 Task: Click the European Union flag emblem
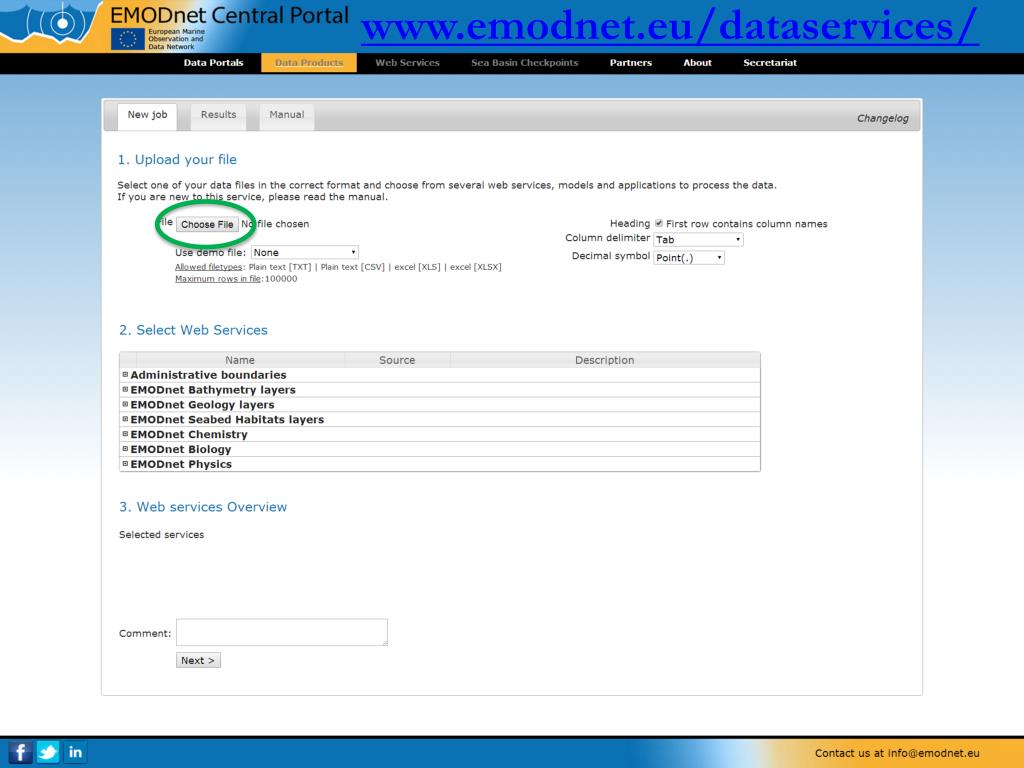[127, 39]
